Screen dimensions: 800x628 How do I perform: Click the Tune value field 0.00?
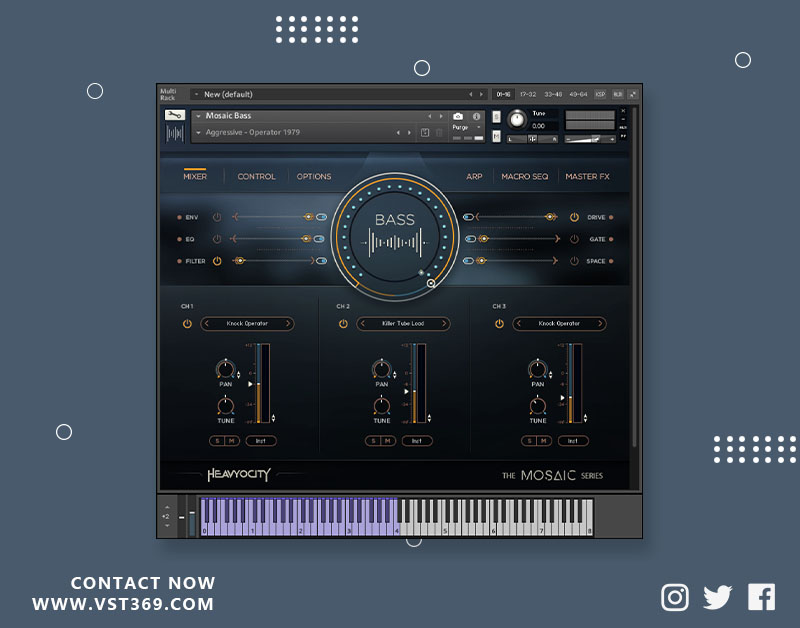539,126
